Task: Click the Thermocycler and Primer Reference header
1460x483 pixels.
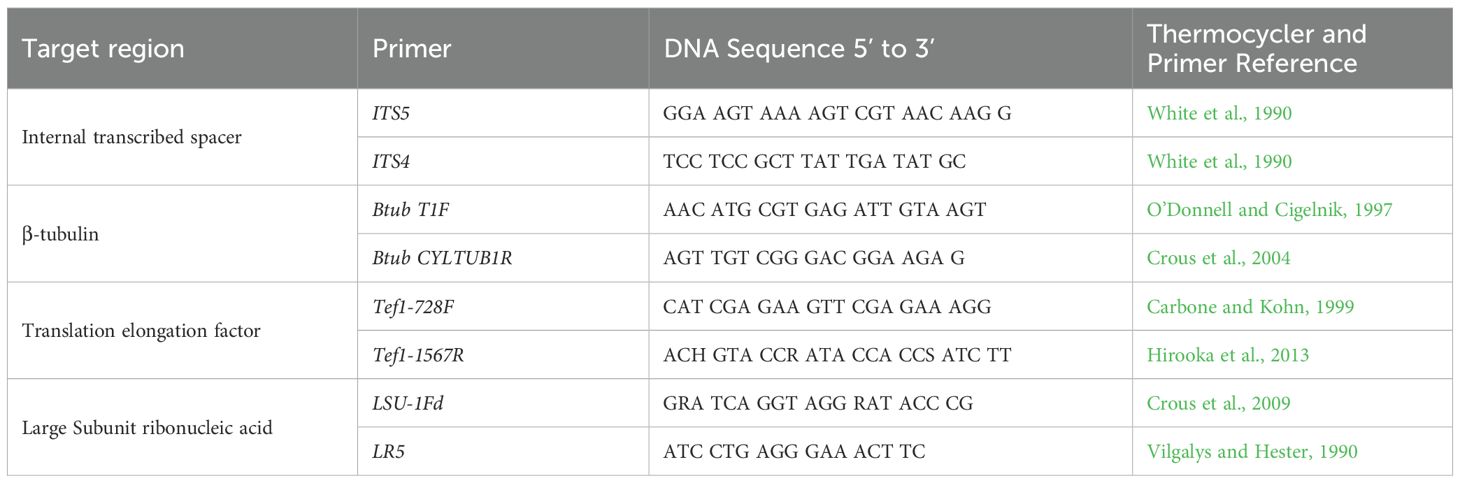Action: pos(1256,49)
